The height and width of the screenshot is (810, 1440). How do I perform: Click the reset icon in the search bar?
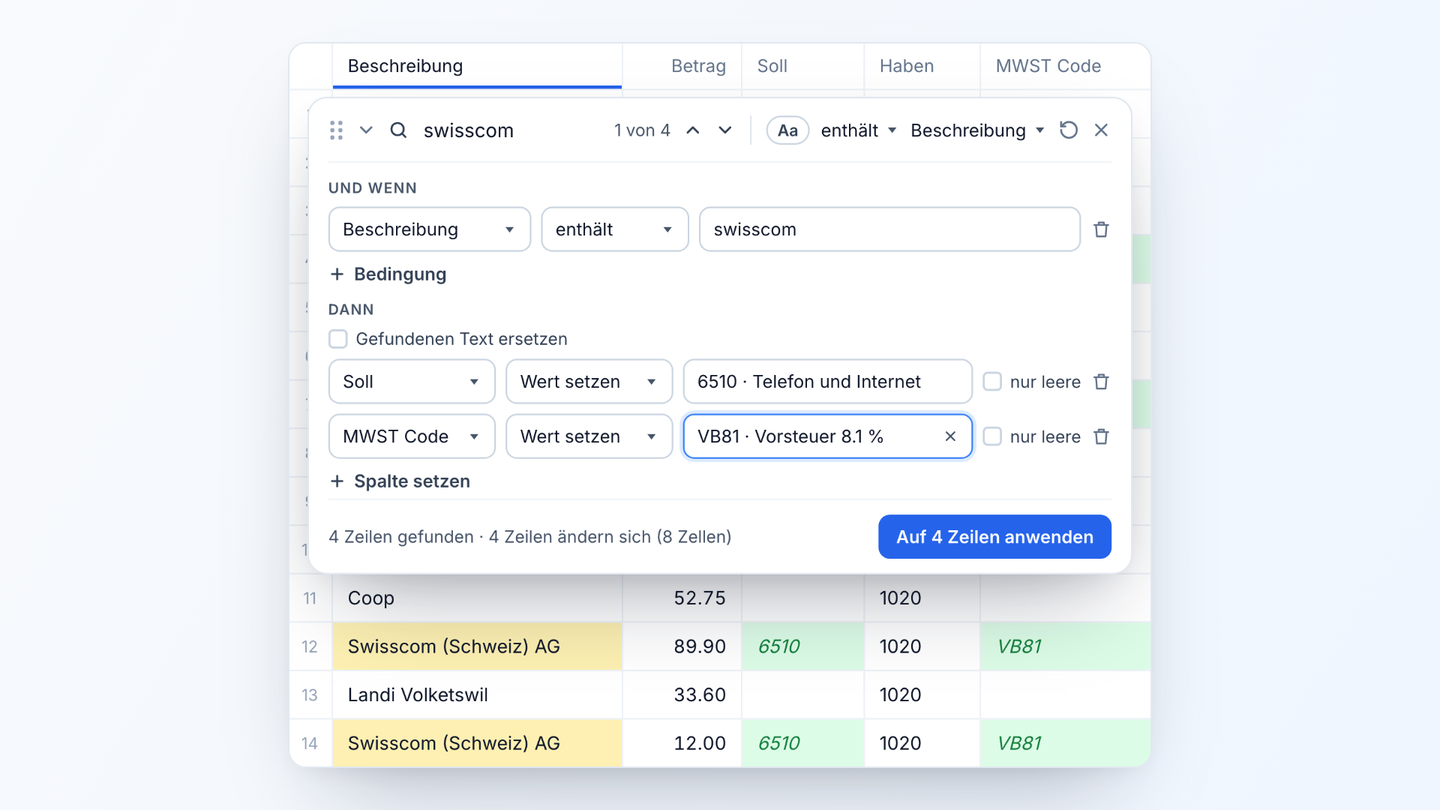point(1068,130)
